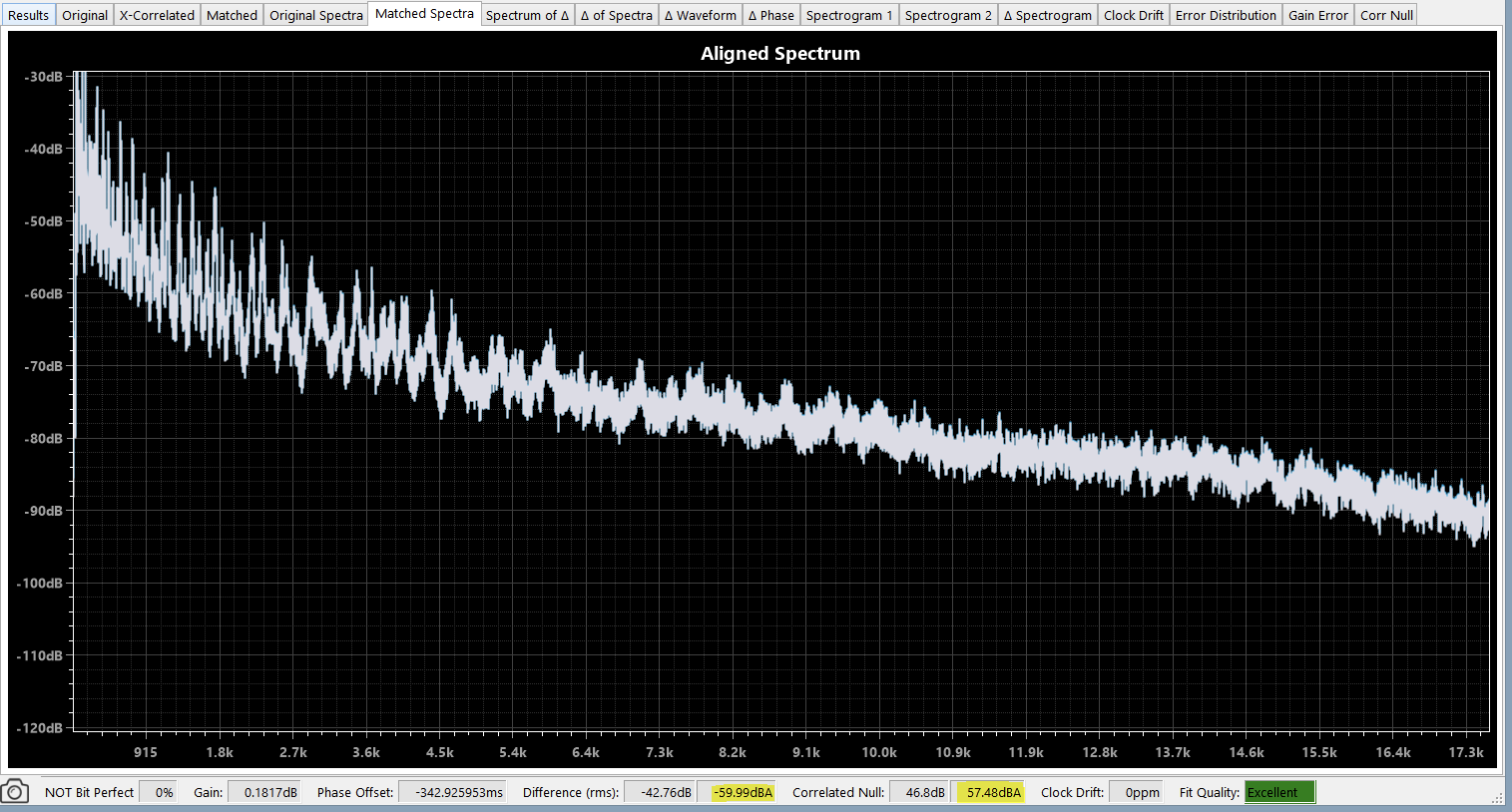The image size is (1512, 812).
Task: Click Correlated Null value 46.8dB
Action: pyautogui.click(x=918, y=792)
